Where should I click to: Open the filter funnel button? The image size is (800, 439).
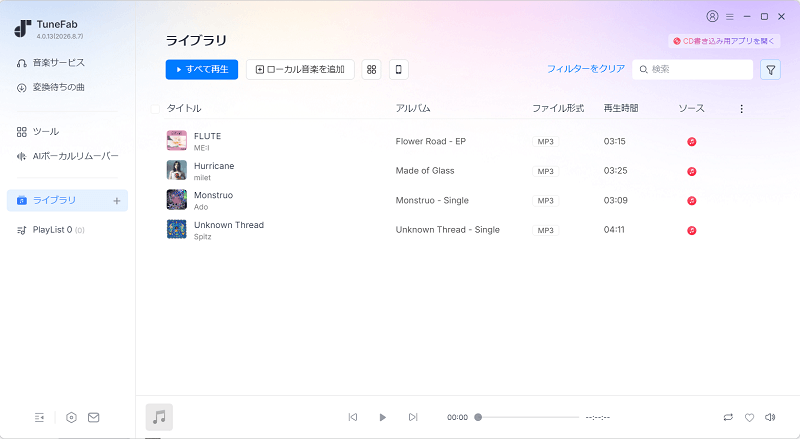tap(770, 69)
